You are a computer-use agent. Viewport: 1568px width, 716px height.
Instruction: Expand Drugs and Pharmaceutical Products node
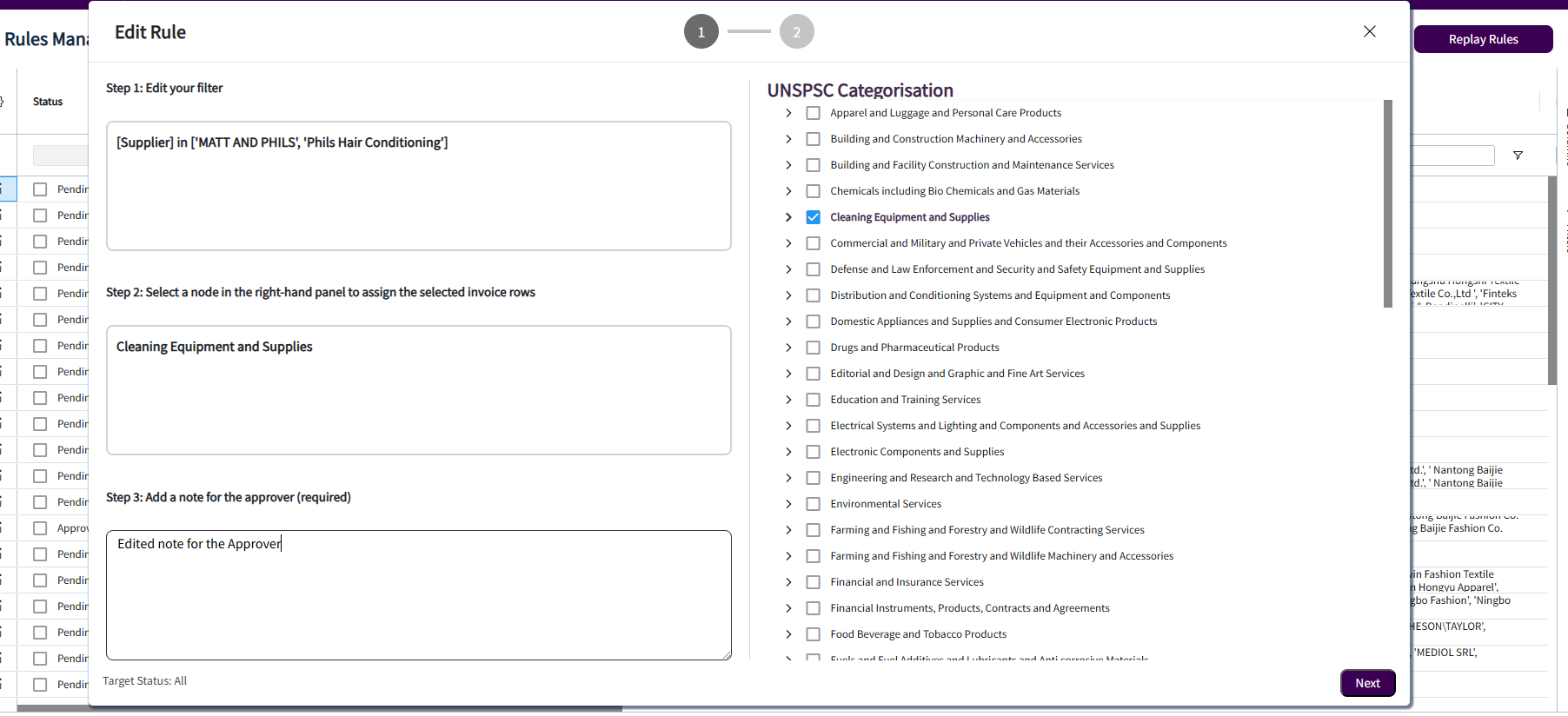coord(788,348)
